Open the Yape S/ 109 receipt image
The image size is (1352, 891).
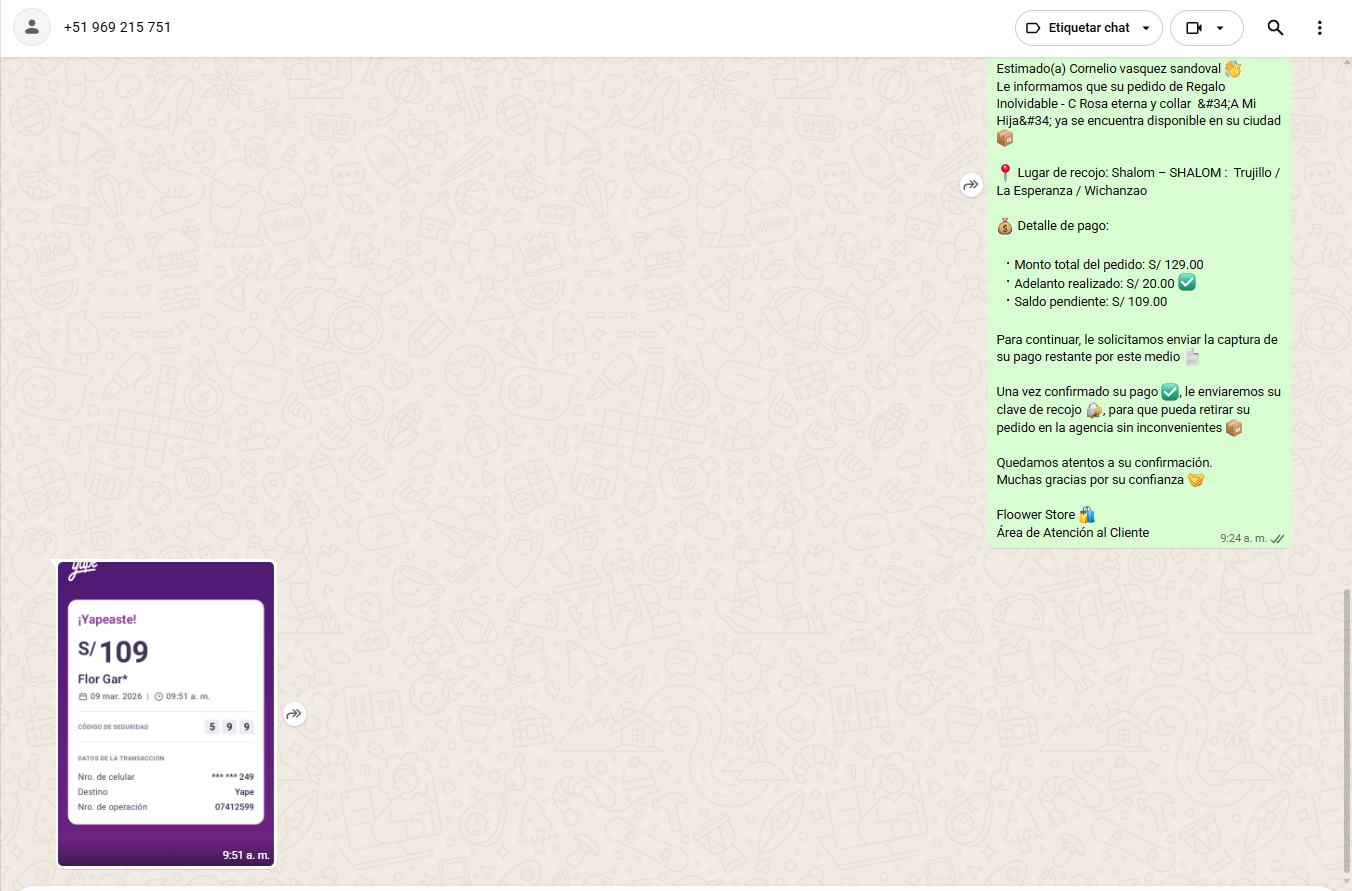166,713
